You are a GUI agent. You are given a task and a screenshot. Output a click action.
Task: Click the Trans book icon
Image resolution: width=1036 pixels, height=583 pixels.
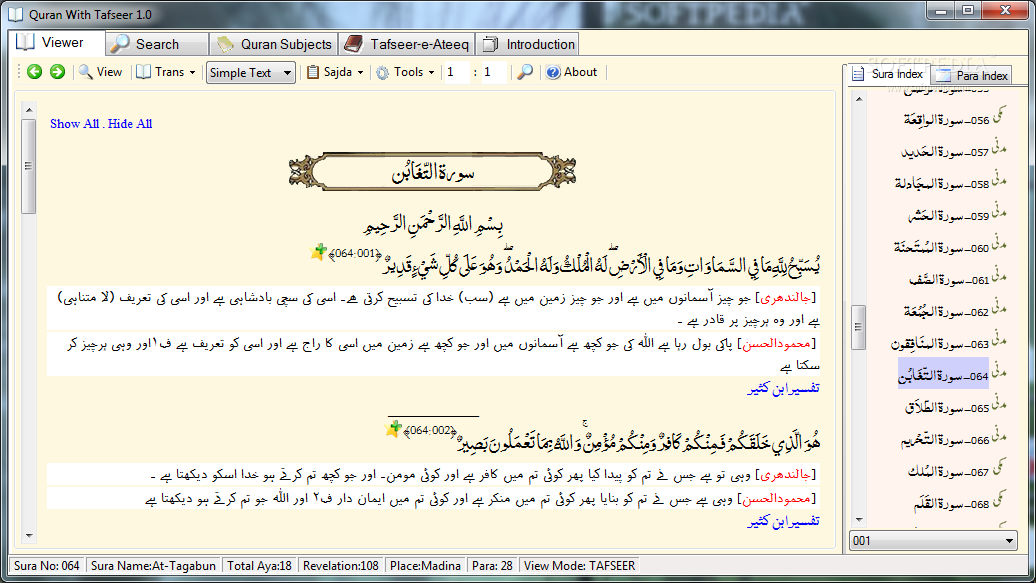pyautogui.click(x=143, y=72)
